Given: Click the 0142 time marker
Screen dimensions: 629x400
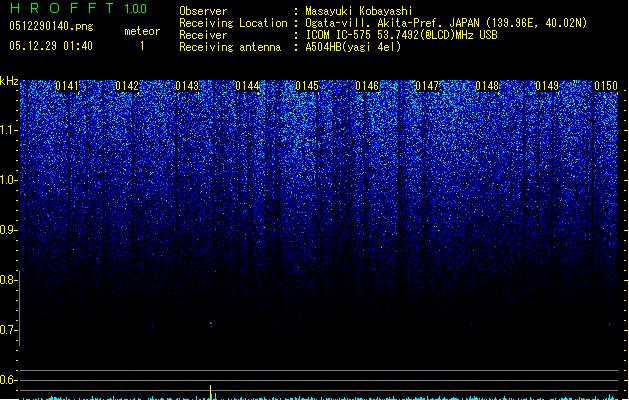Looking at the screenshot, I should tap(127, 86).
